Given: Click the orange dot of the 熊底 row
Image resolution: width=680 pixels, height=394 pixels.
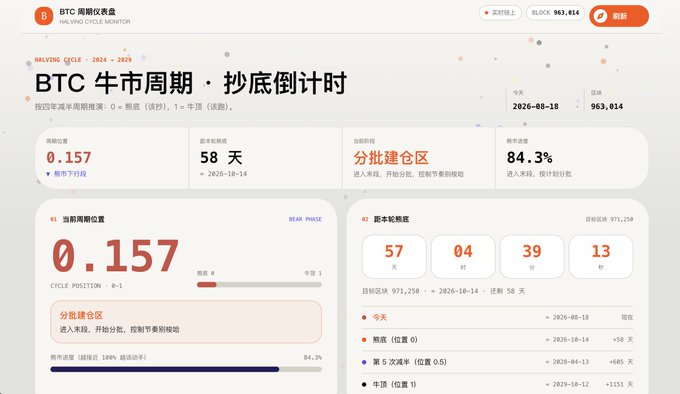Looking at the screenshot, I should click(x=364, y=339).
